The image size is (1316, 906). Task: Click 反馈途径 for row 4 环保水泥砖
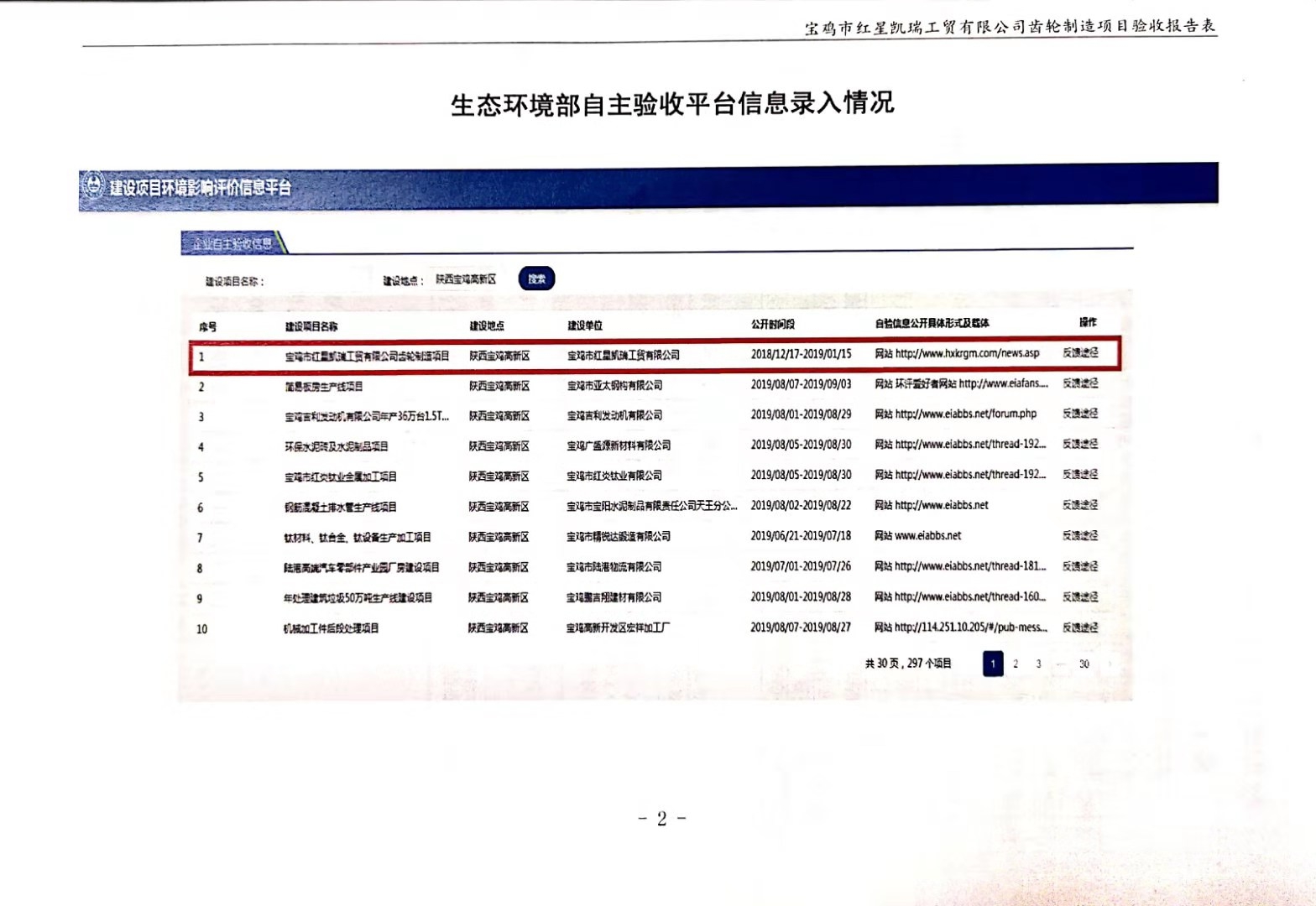[x=1080, y=444]
